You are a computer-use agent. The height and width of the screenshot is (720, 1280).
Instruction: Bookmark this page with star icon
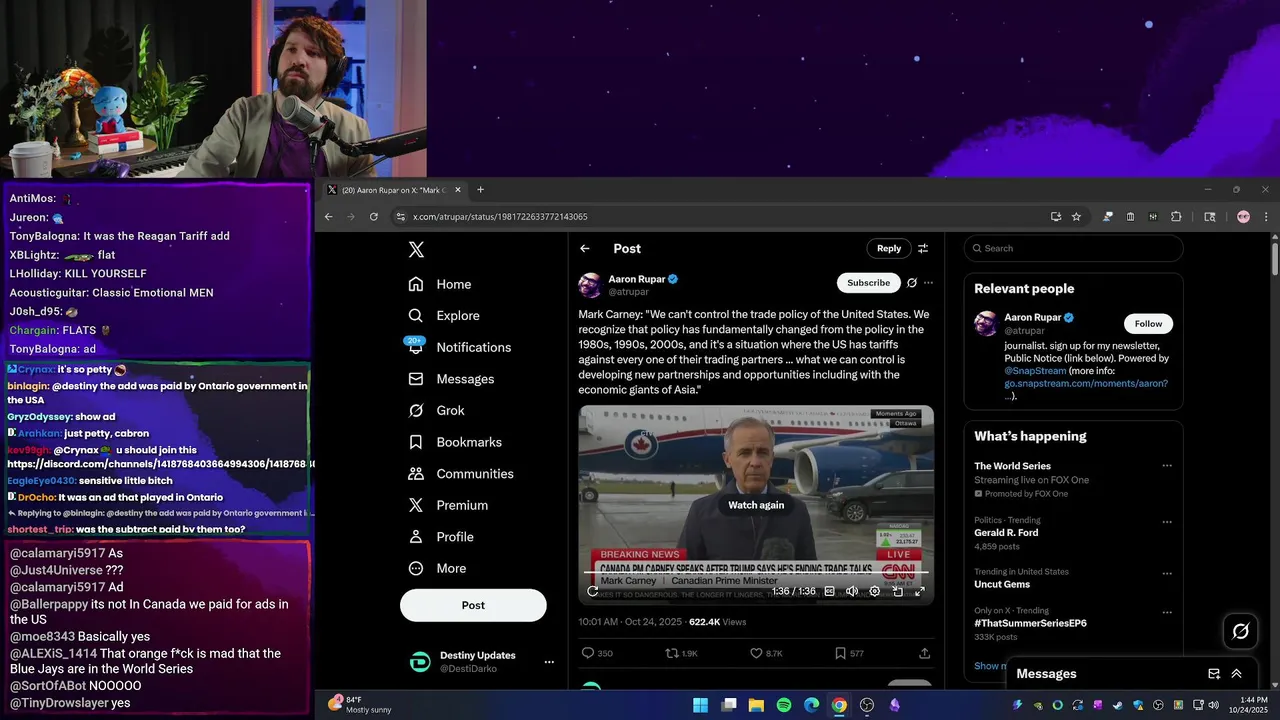(x=1076, y=217)
